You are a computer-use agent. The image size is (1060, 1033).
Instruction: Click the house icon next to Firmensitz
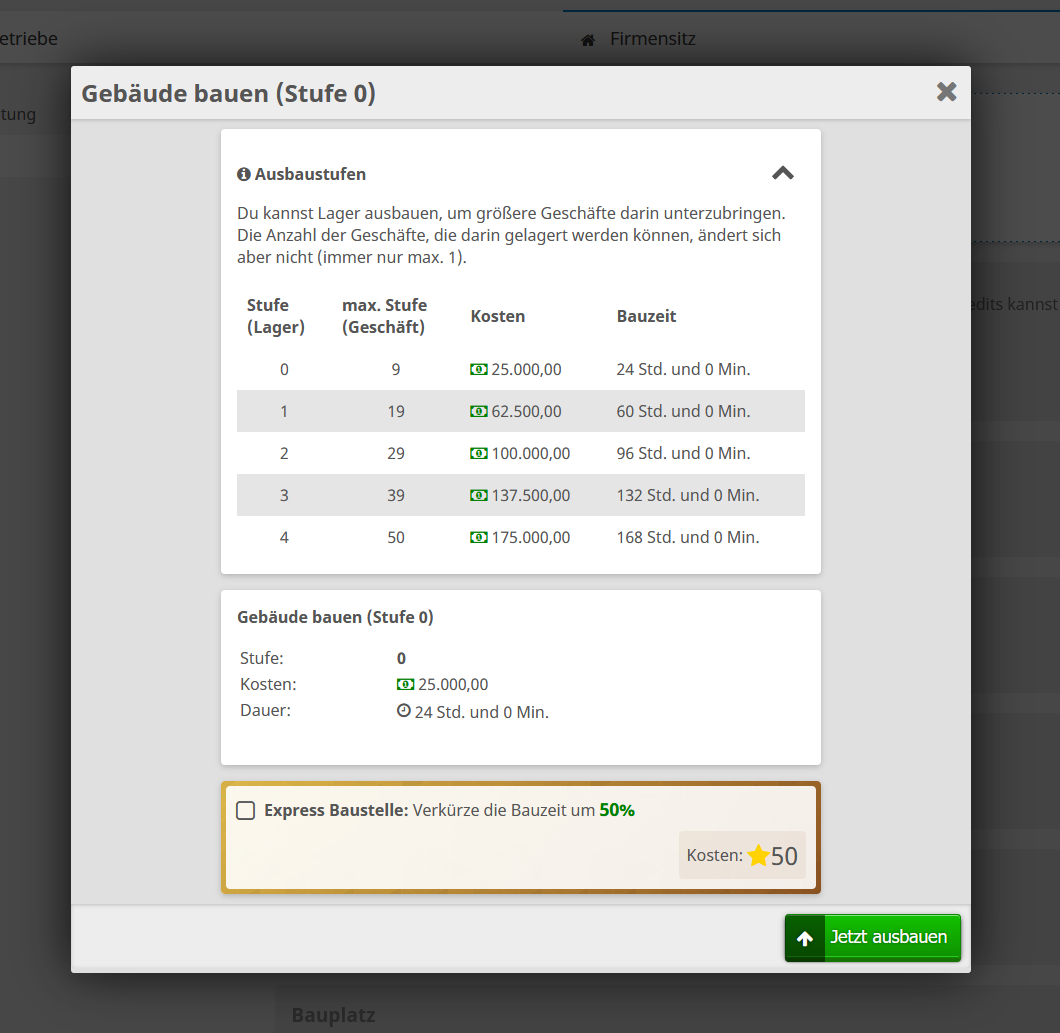pyautogui.click(x=588, y=40)
